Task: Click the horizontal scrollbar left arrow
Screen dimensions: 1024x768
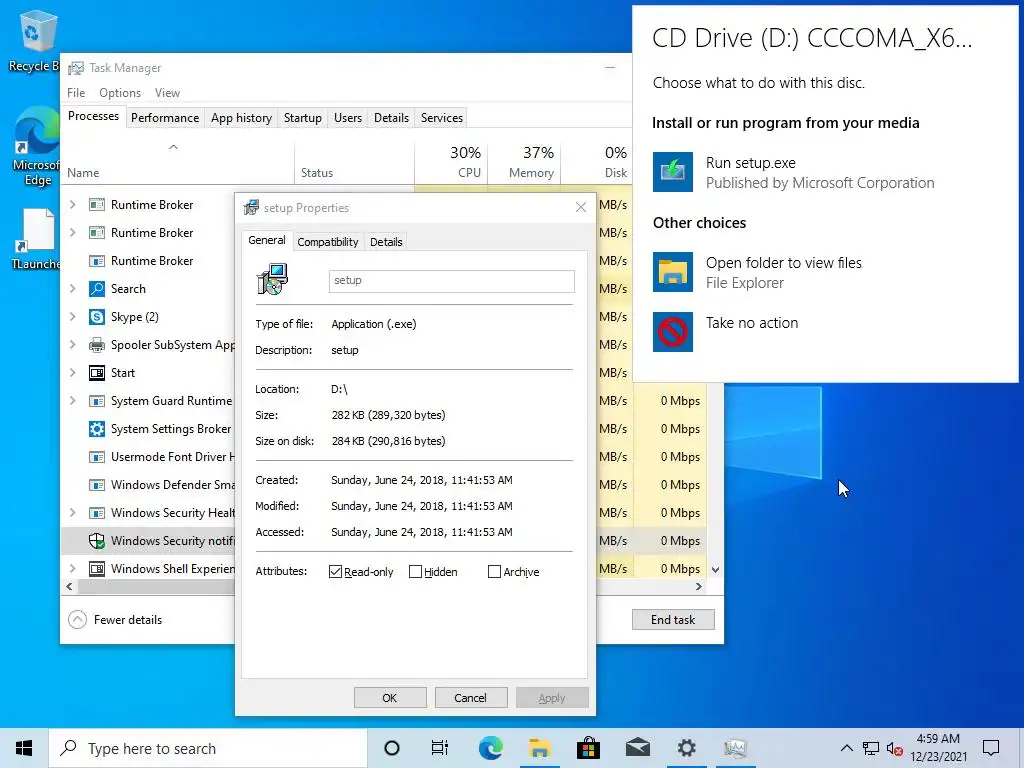Action: click(69, 586)
